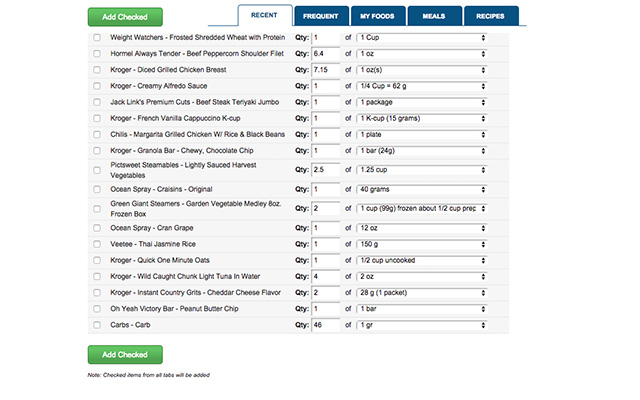The width and height of the screenshot is (640, 400).
Task: Click 'Oh Yeah Victory Bar - Peanut Butter Chip' text
Action: click(x=174, y=309)
